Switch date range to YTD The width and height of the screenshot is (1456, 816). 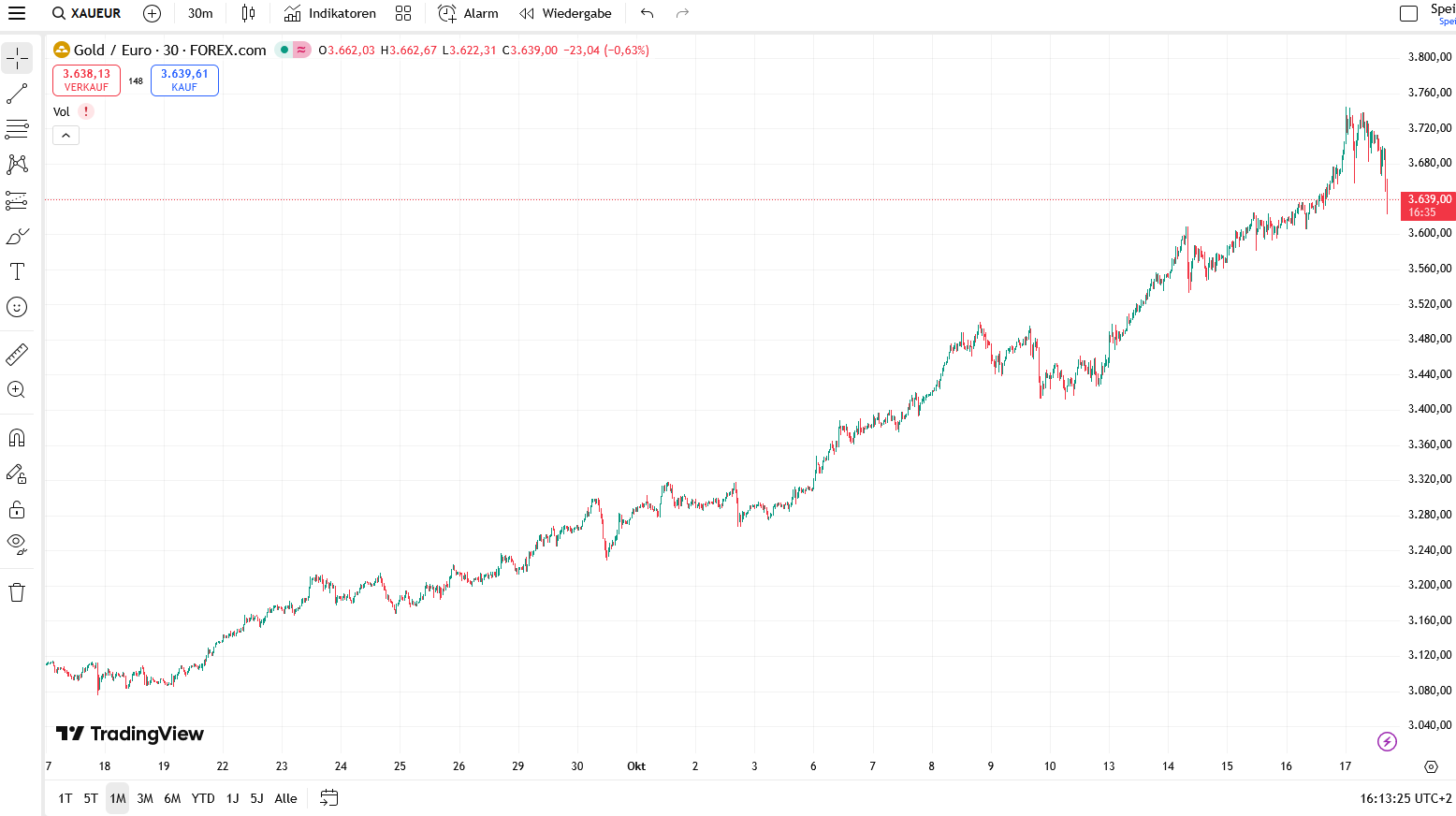[x=203, y=798]
